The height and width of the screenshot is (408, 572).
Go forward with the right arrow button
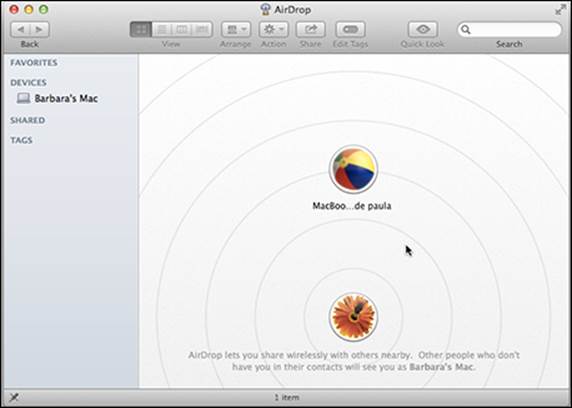click(x=39, y=30)
